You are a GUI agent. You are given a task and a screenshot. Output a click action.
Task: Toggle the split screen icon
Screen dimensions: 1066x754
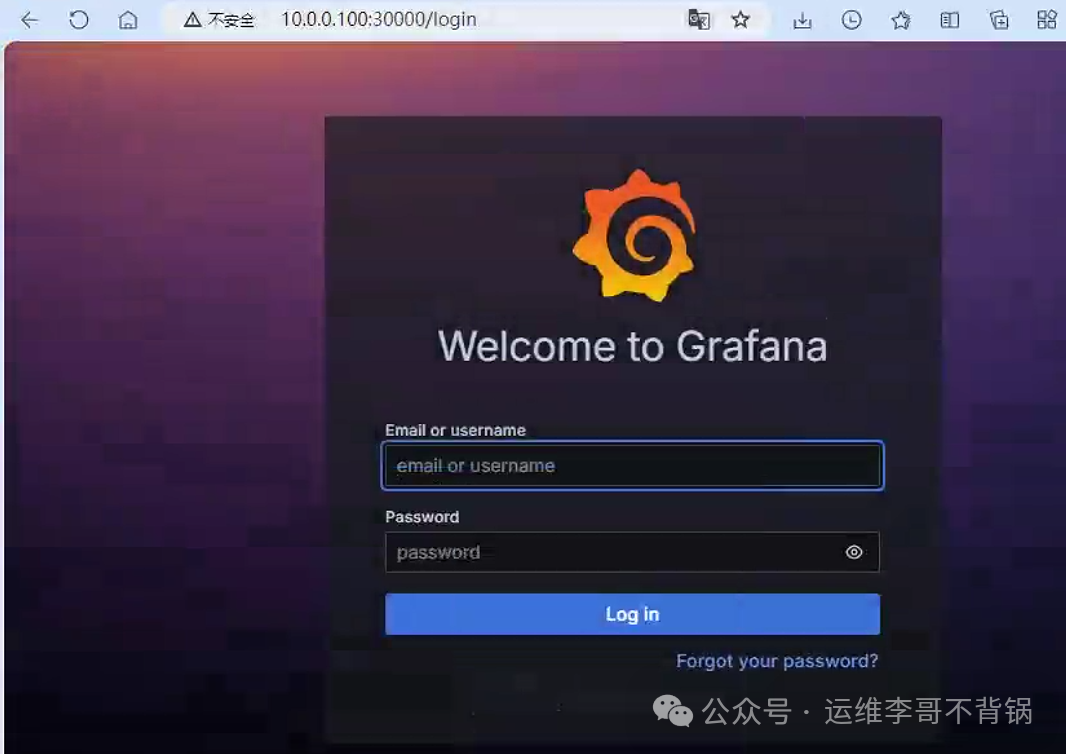tap(950, 20)
